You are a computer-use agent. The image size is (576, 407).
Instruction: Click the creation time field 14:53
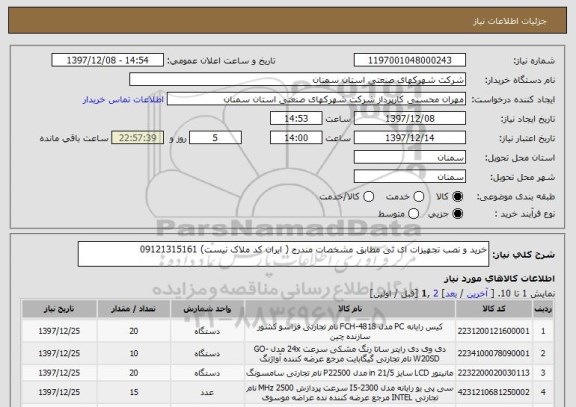[296, 118]
